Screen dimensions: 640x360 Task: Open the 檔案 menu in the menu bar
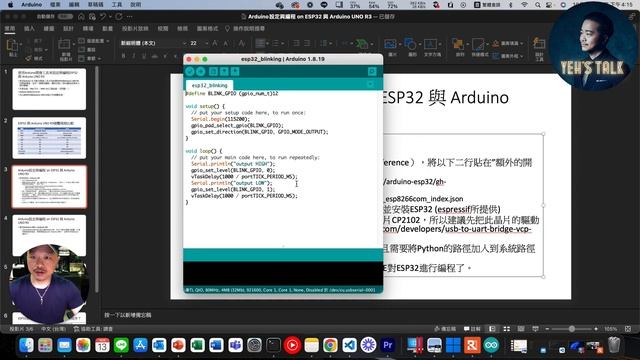(55, 4)
